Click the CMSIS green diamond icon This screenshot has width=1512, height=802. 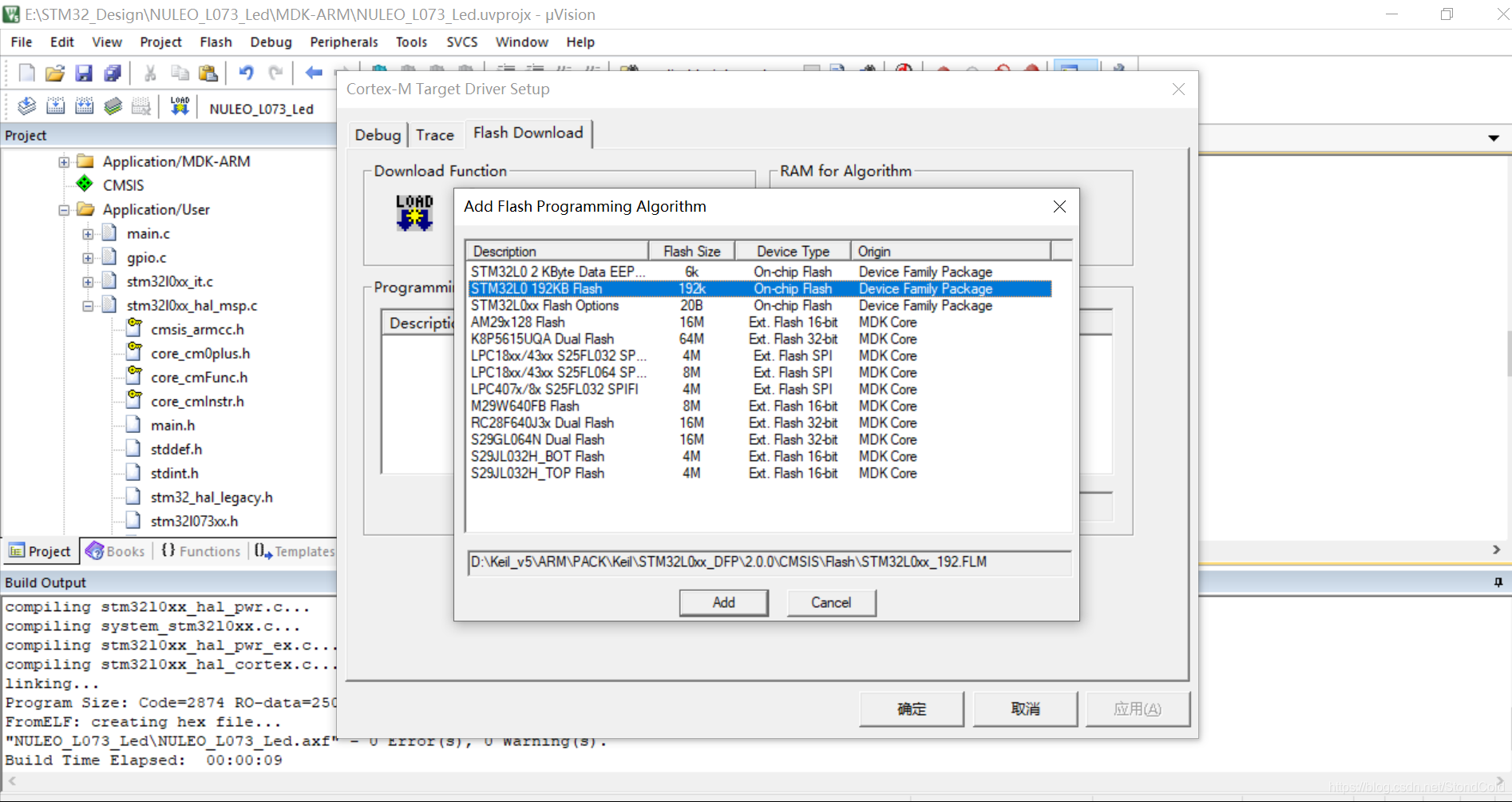point(85,185)
